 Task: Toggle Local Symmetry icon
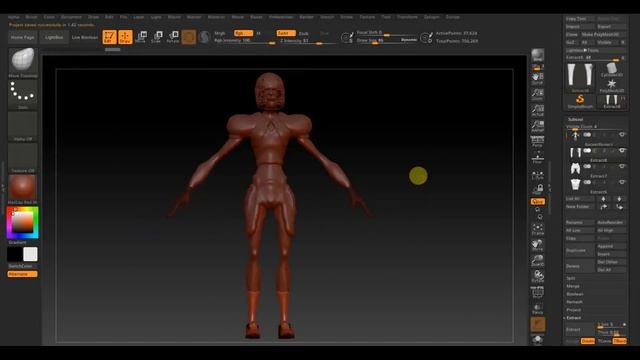538,175
